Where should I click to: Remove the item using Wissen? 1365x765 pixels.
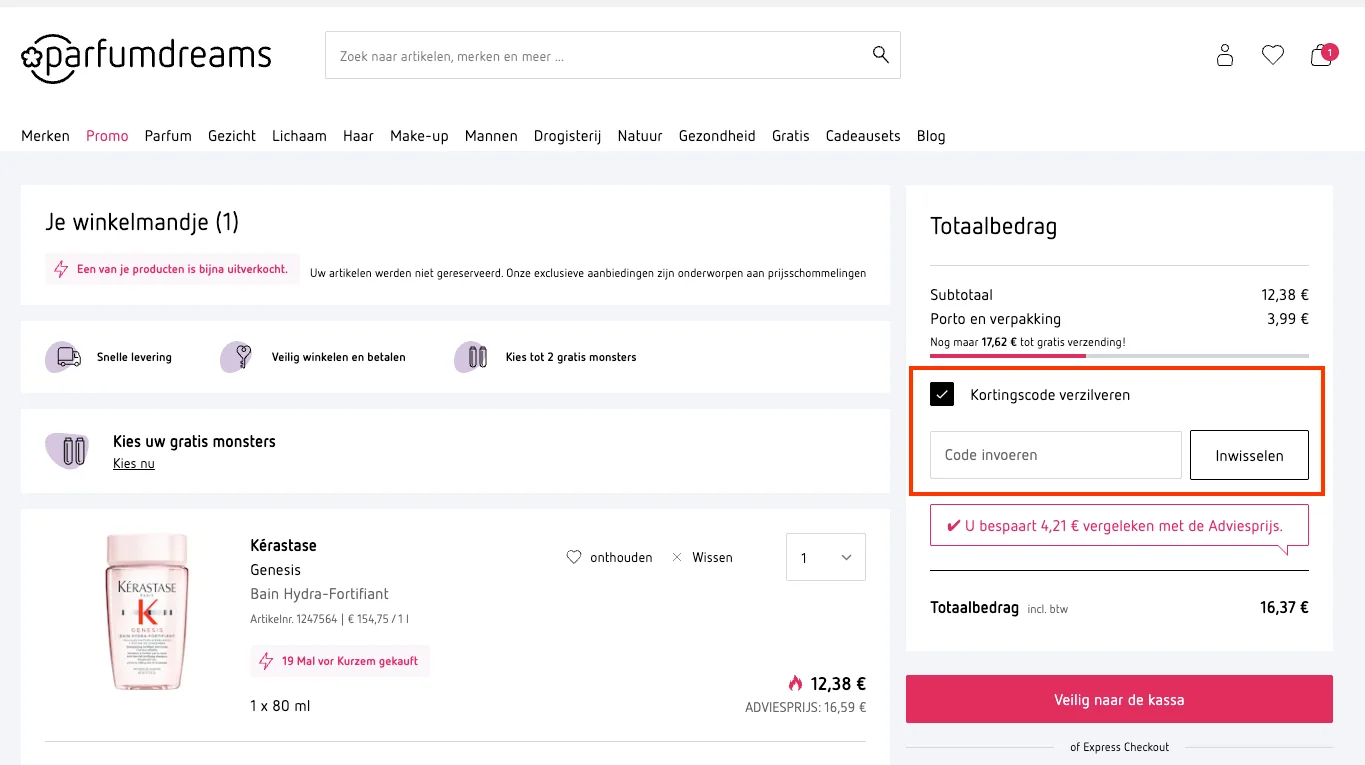(x=703, y=557)
